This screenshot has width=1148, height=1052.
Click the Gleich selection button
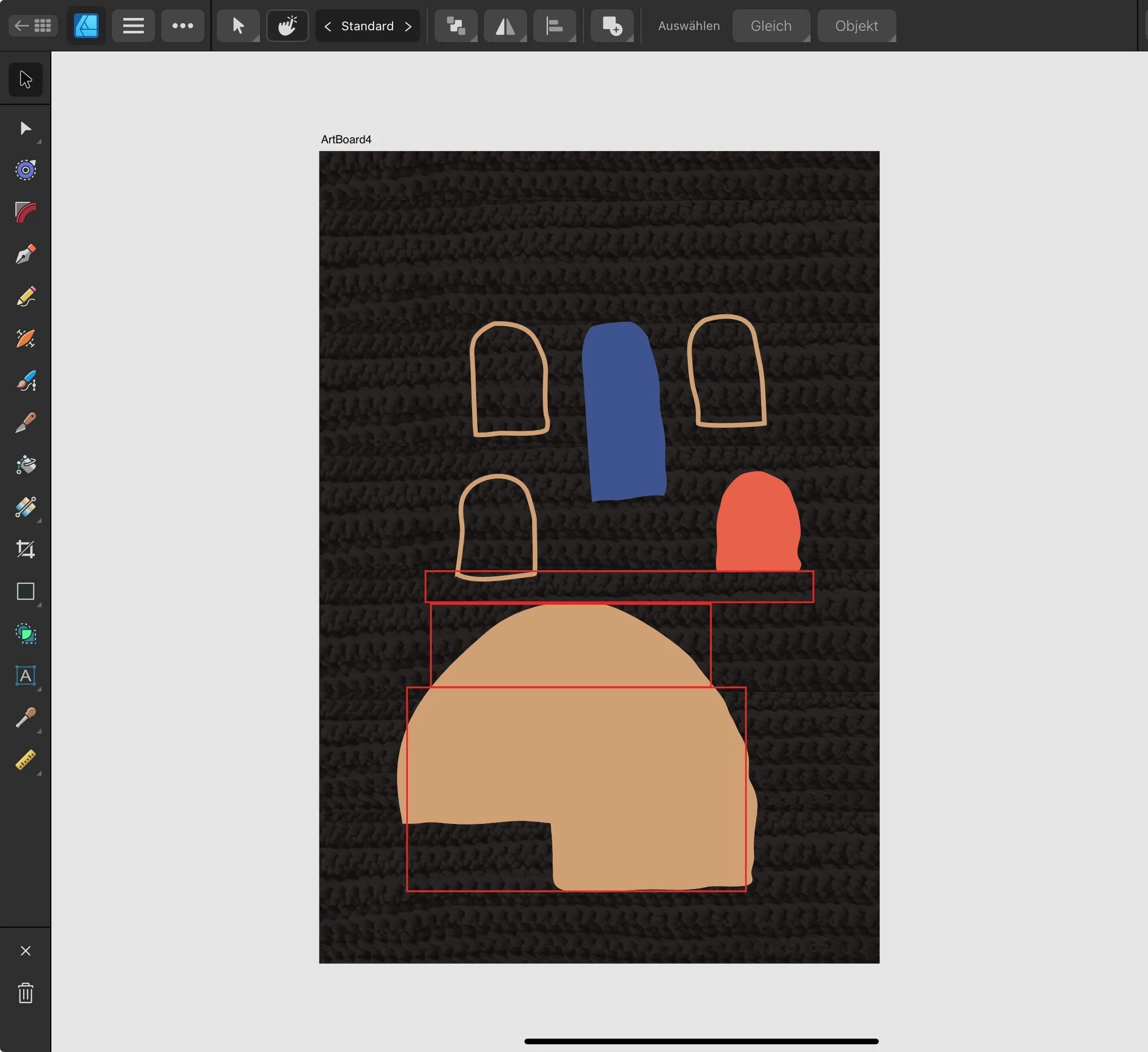tap(770, 26)
